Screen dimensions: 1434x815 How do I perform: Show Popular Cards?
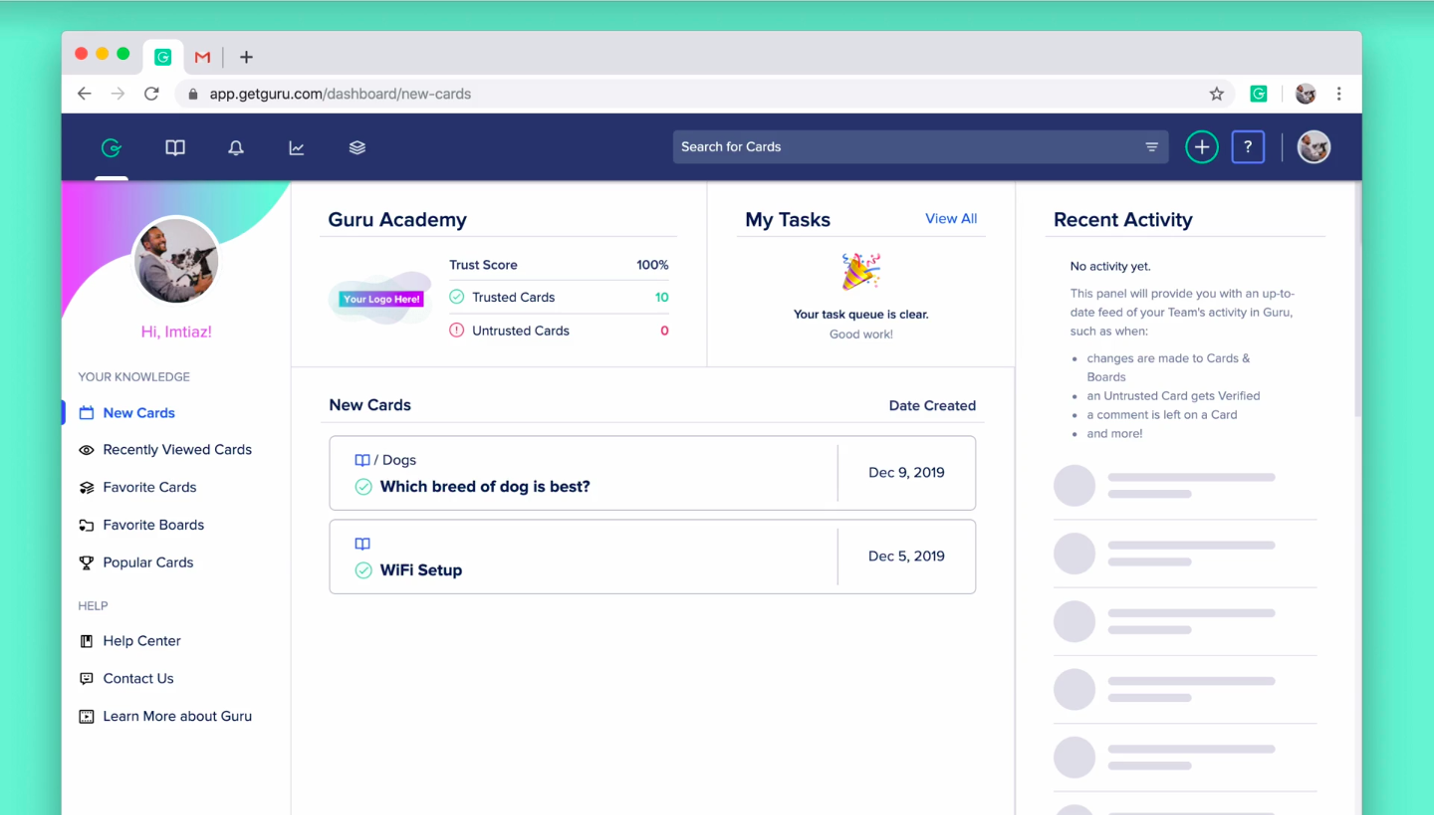coord(148,563)
